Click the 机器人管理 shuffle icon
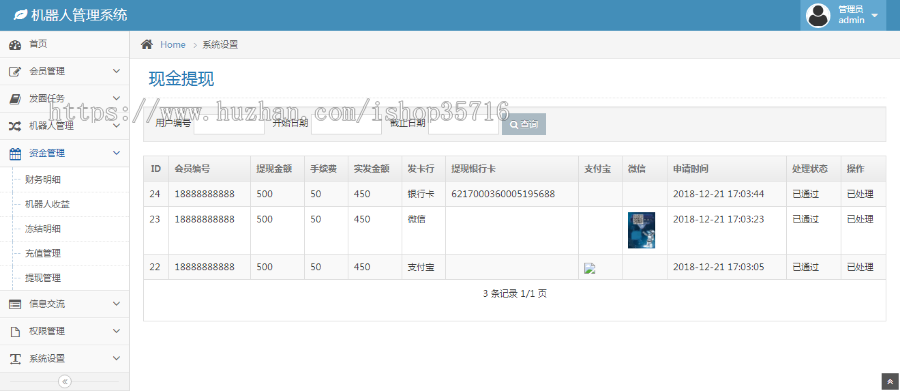This screenshot has height=391, width=900. (15, 126)
